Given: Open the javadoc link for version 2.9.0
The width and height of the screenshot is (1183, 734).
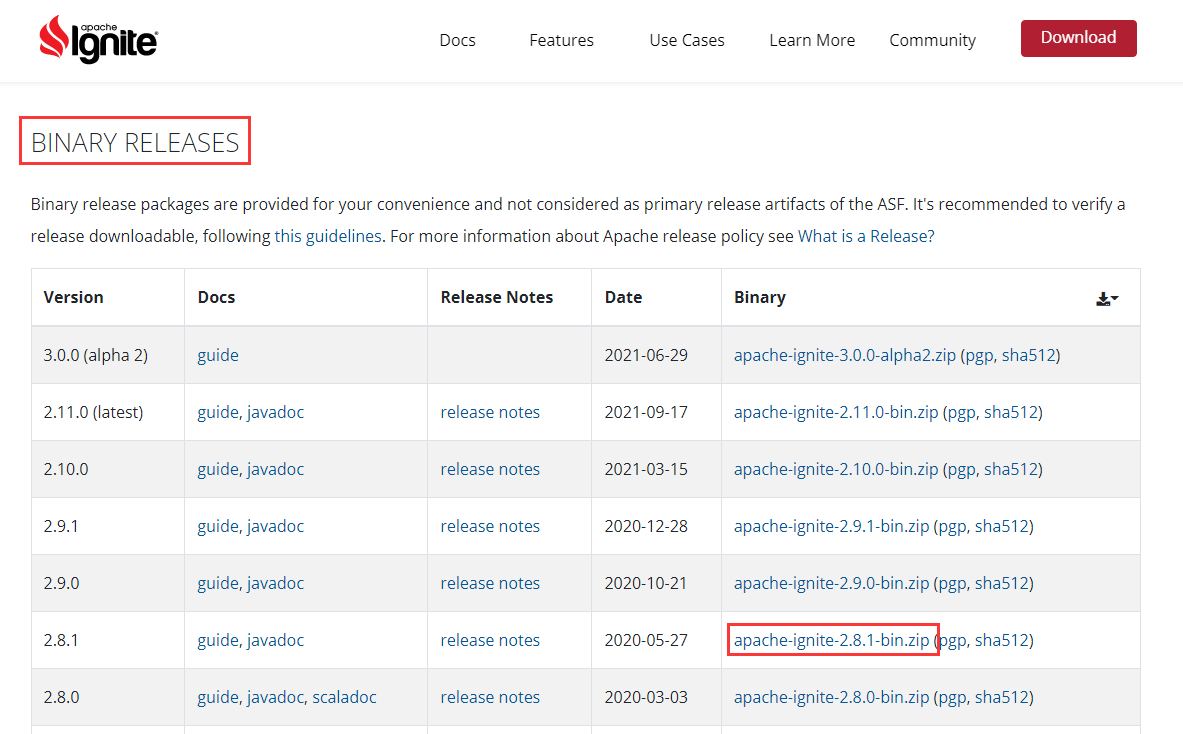Looking at the screenshot, I should click(x=275, y=583).
